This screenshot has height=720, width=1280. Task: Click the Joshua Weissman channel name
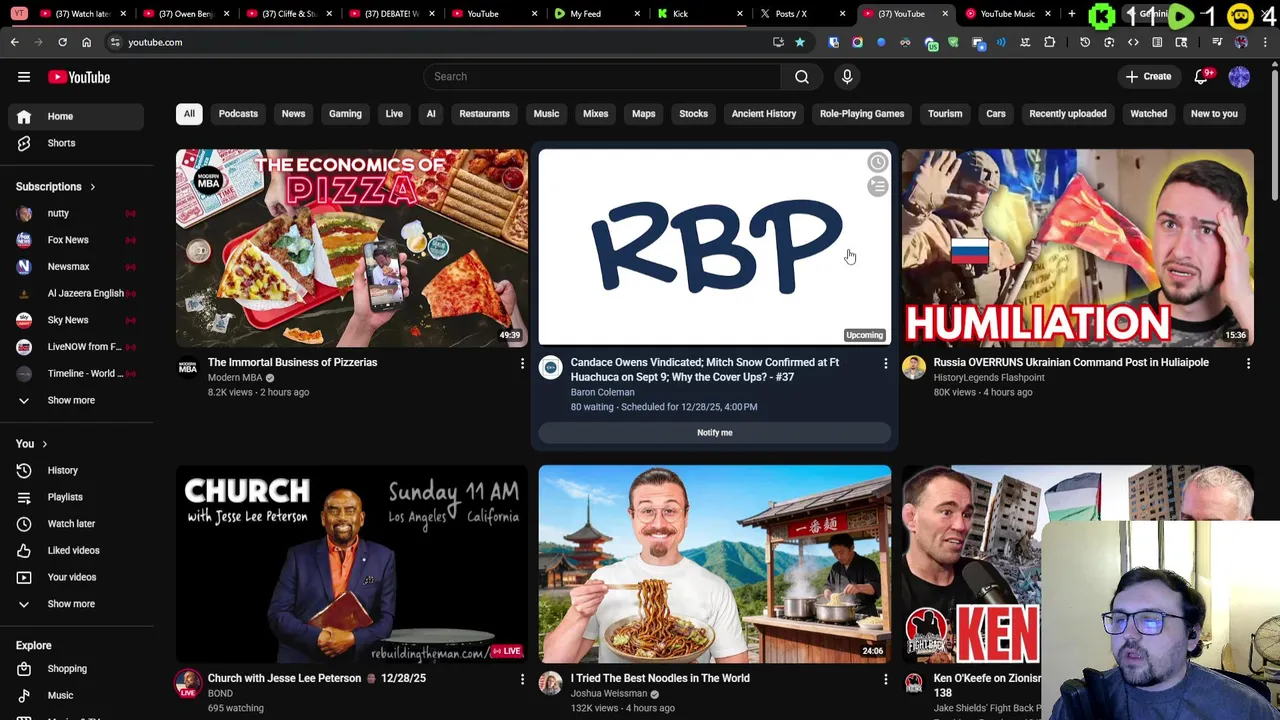pyautogui.click(x=609, y=694)
